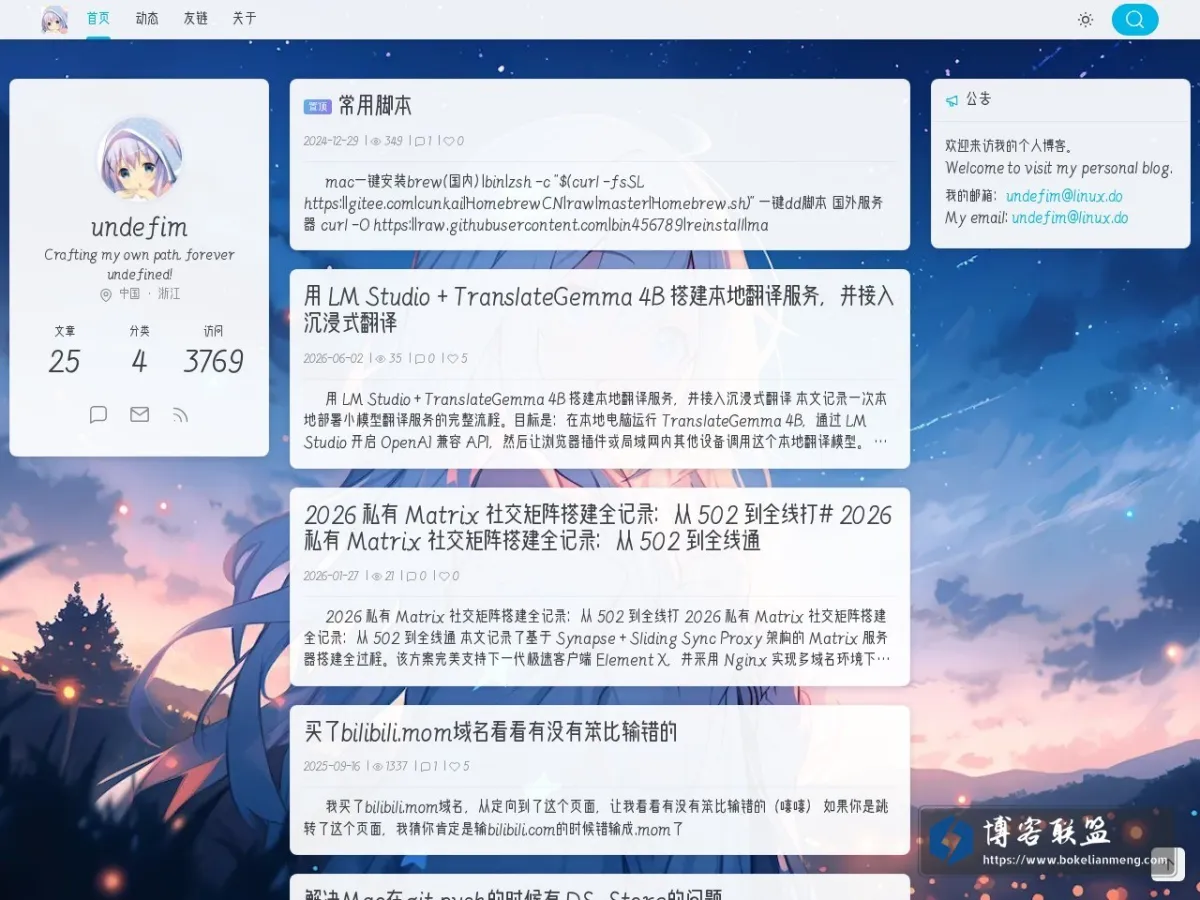This screenshot has width=1200, height=900.
Task: Click the 博客联盟 banner
Action: coord(1048,841)
